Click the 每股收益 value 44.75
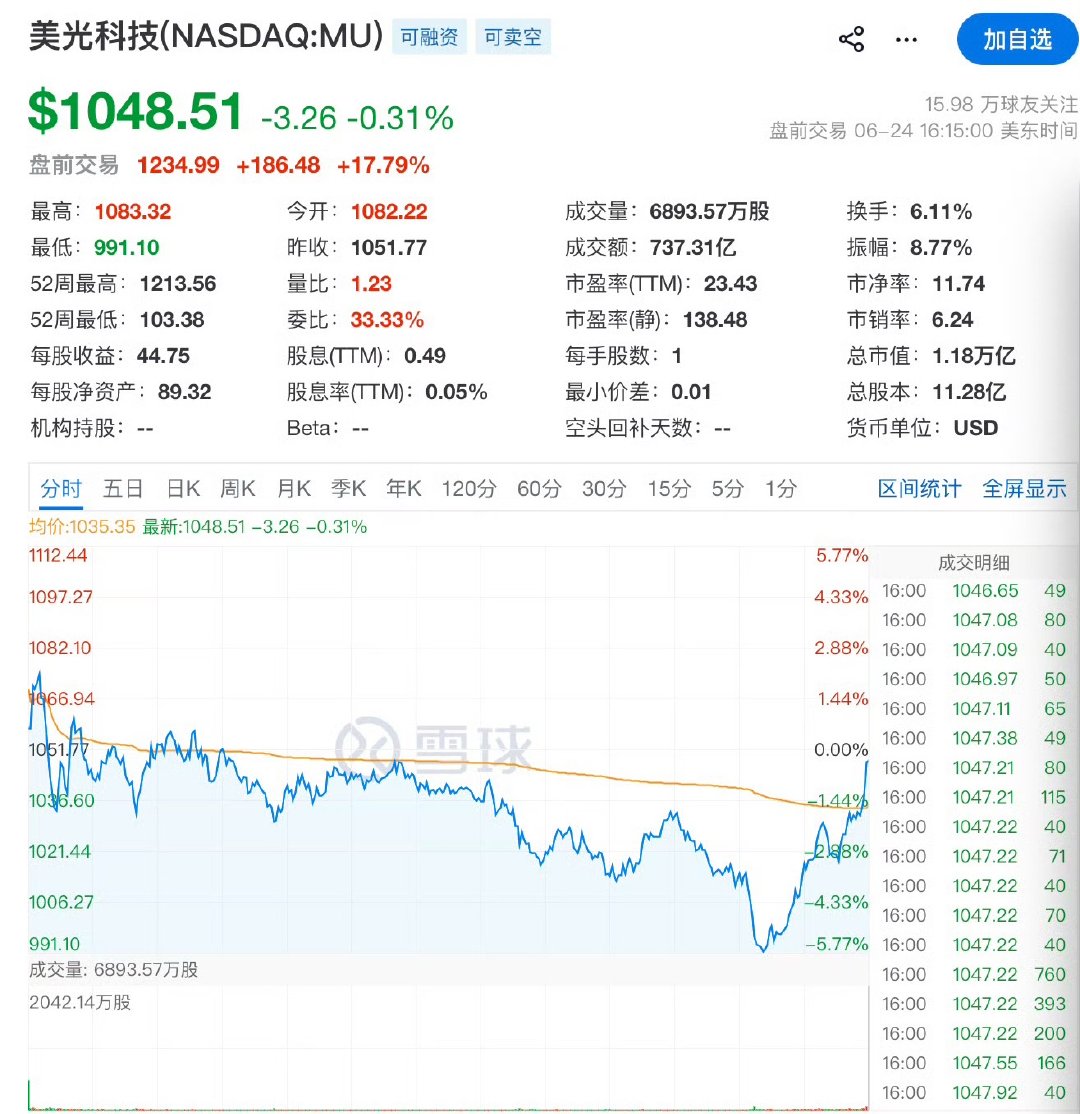Screen dimensions: 1080x1114 pyautogui.click(x=163, y=356)
